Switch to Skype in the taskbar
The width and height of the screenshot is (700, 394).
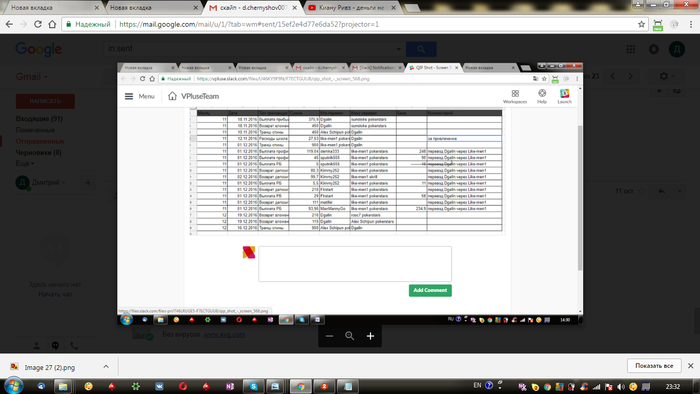tap(254, 386)
